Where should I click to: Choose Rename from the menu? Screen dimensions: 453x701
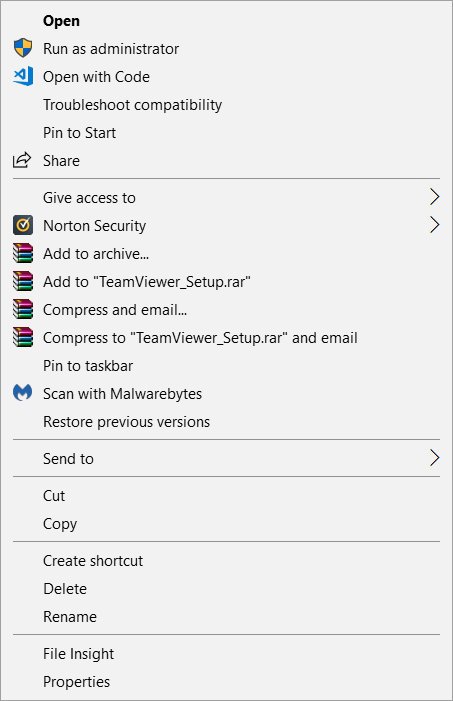(x=226, y=617)
